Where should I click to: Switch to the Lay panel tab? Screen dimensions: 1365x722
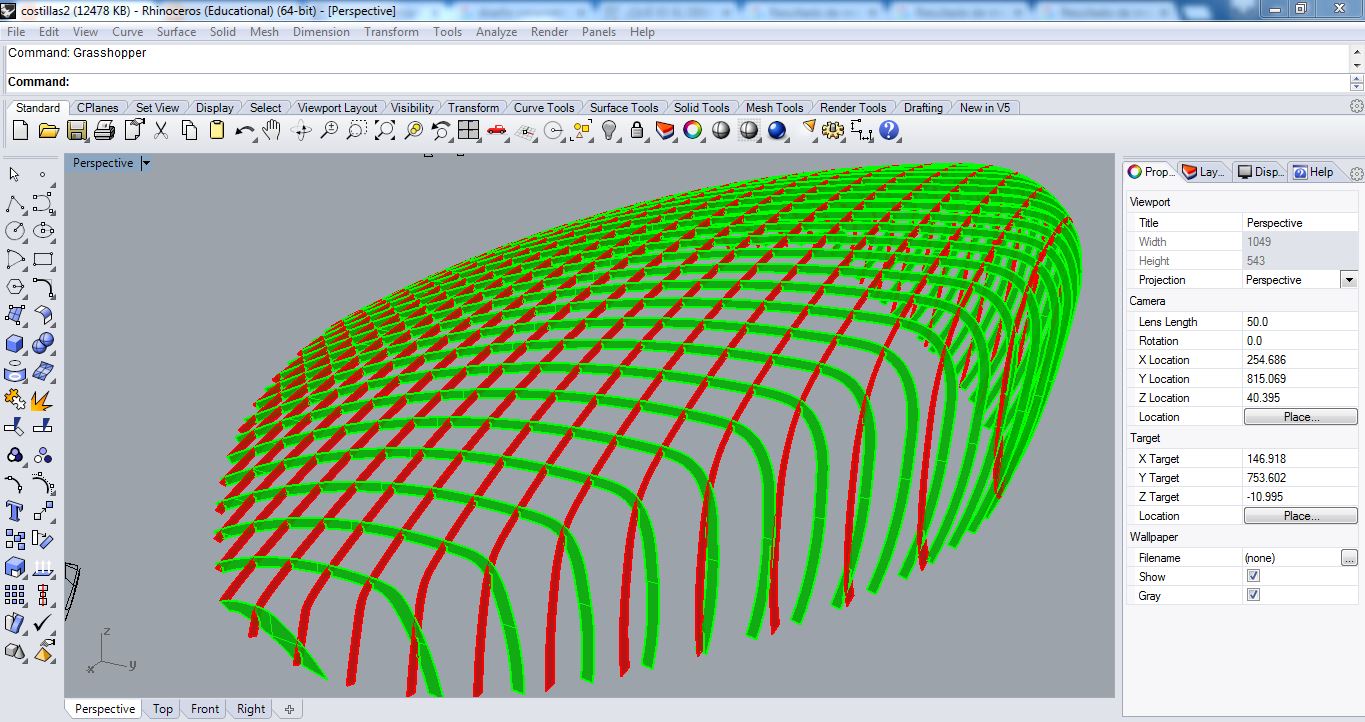1204,171
